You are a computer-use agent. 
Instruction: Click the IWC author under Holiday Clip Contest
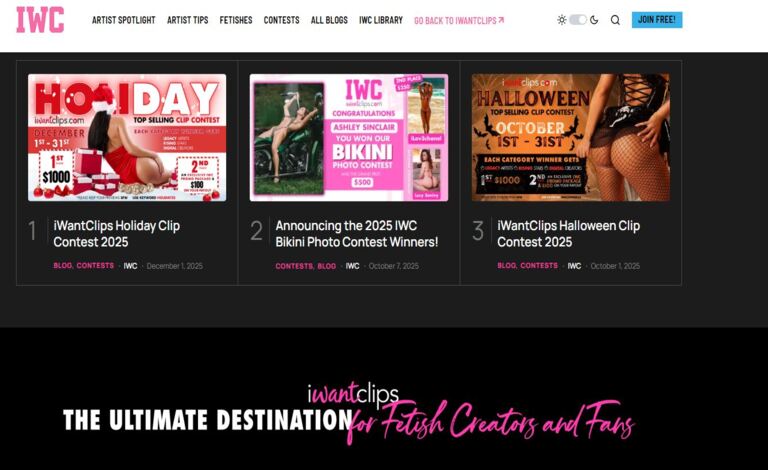130,266
